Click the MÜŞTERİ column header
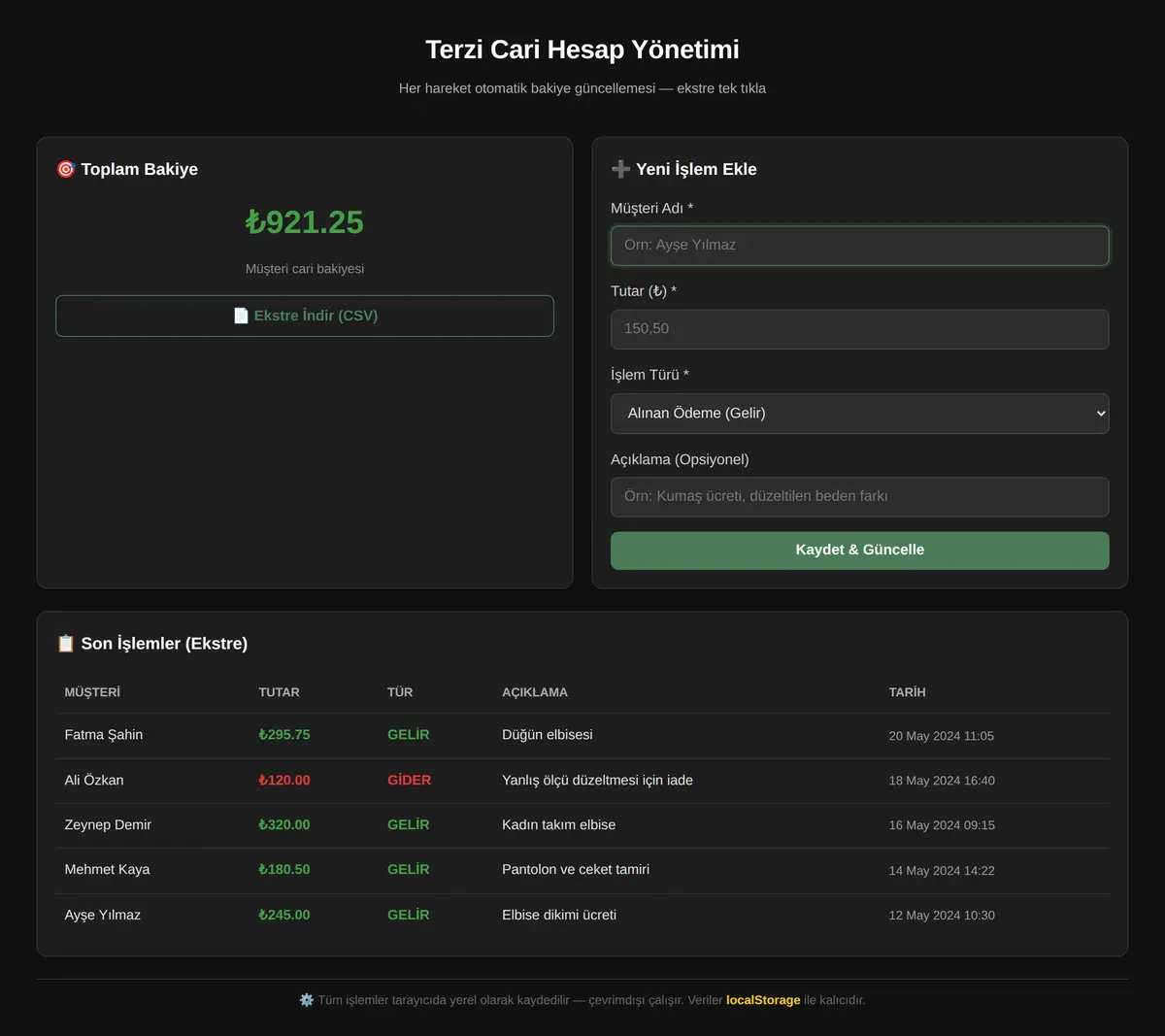 (x=92, y=692)
